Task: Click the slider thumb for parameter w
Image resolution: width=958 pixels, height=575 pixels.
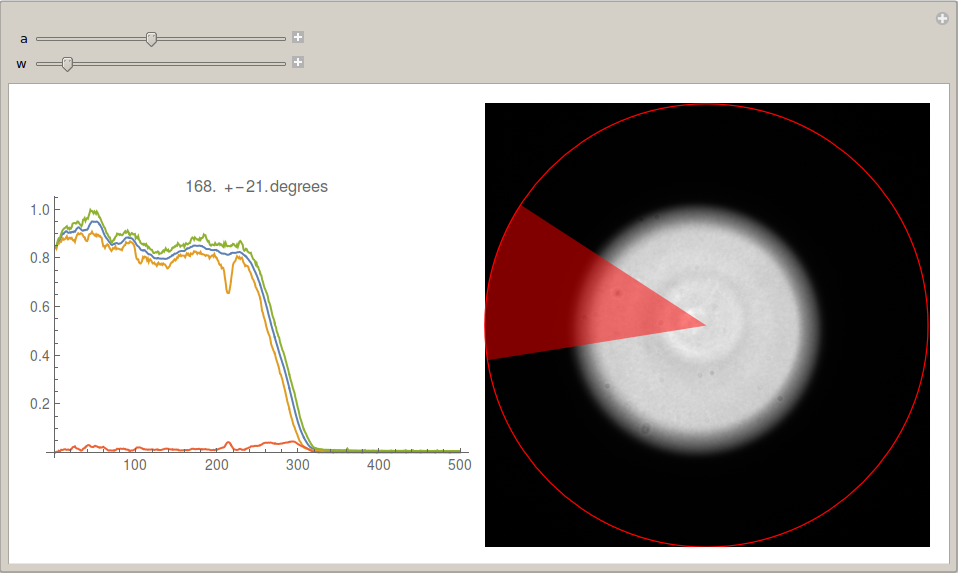Action: (68, 64)
